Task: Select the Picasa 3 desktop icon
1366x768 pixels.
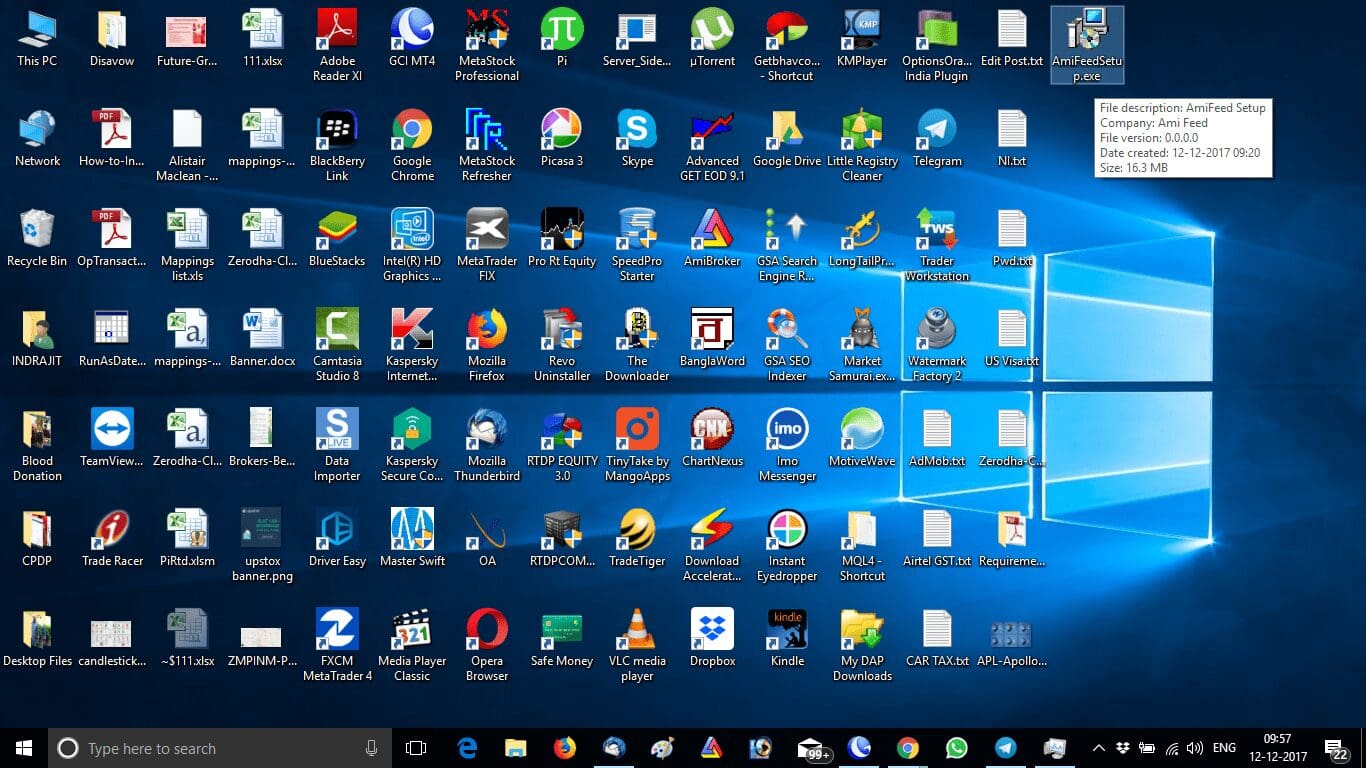Action: pyautogui.click(x=562, y=138)
